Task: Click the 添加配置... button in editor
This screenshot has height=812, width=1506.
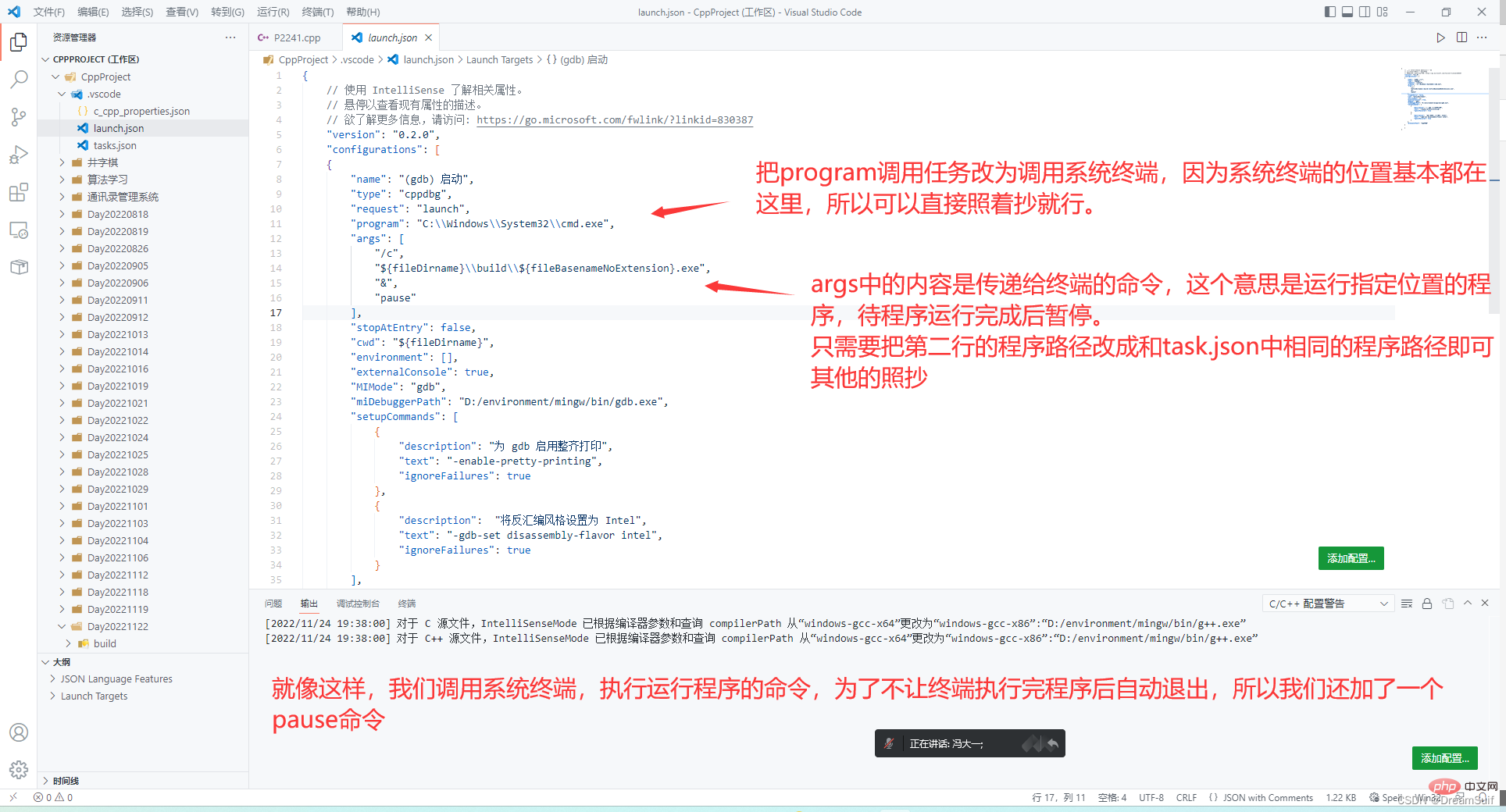Action: [x=1351, y=558]
